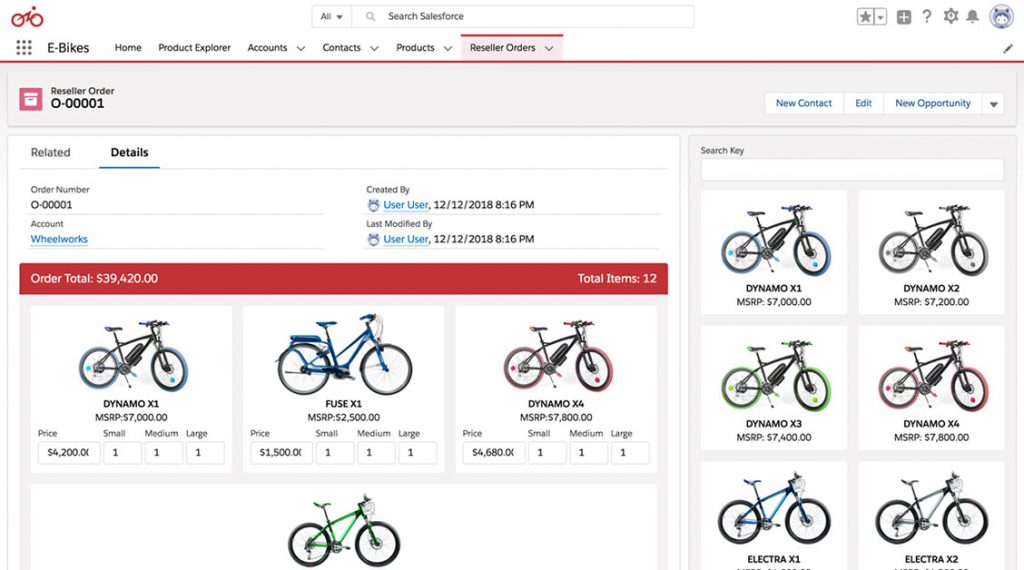Click the DYNAMO X4 order item Price field

[493, 452]
